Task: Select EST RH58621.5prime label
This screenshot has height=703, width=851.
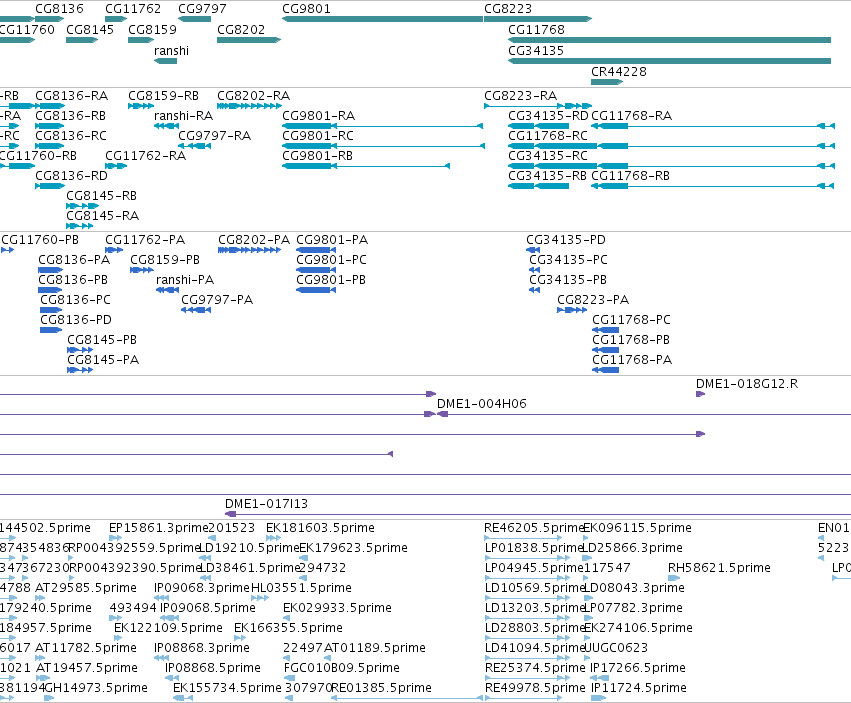Action: [x=719, y=568]
